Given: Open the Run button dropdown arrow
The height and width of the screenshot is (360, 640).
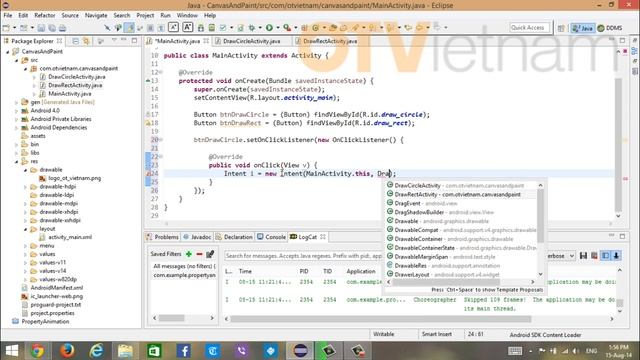Looking at the screenshot, I should click(277, 28).
